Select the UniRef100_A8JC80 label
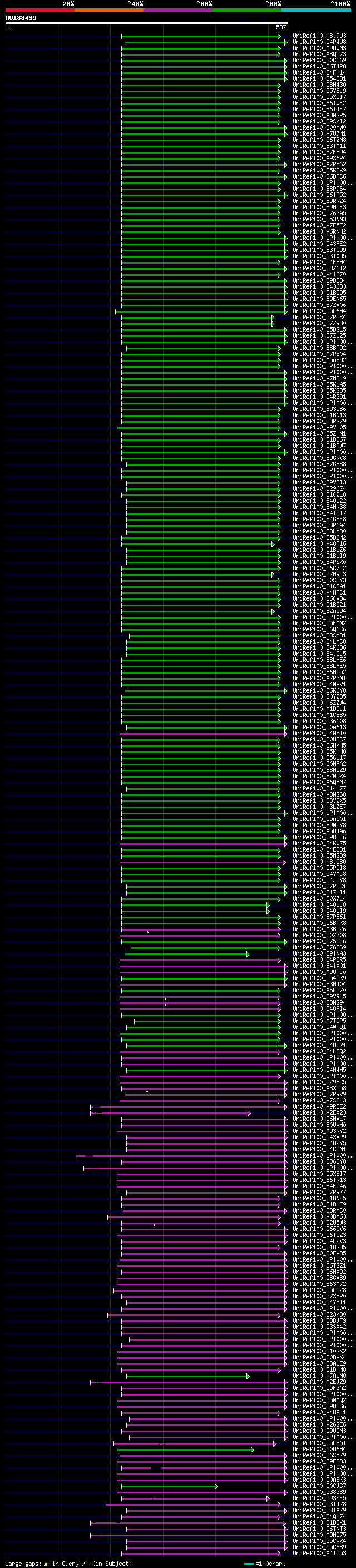This screenshot has width=356, height=1568. pos(319,862)
